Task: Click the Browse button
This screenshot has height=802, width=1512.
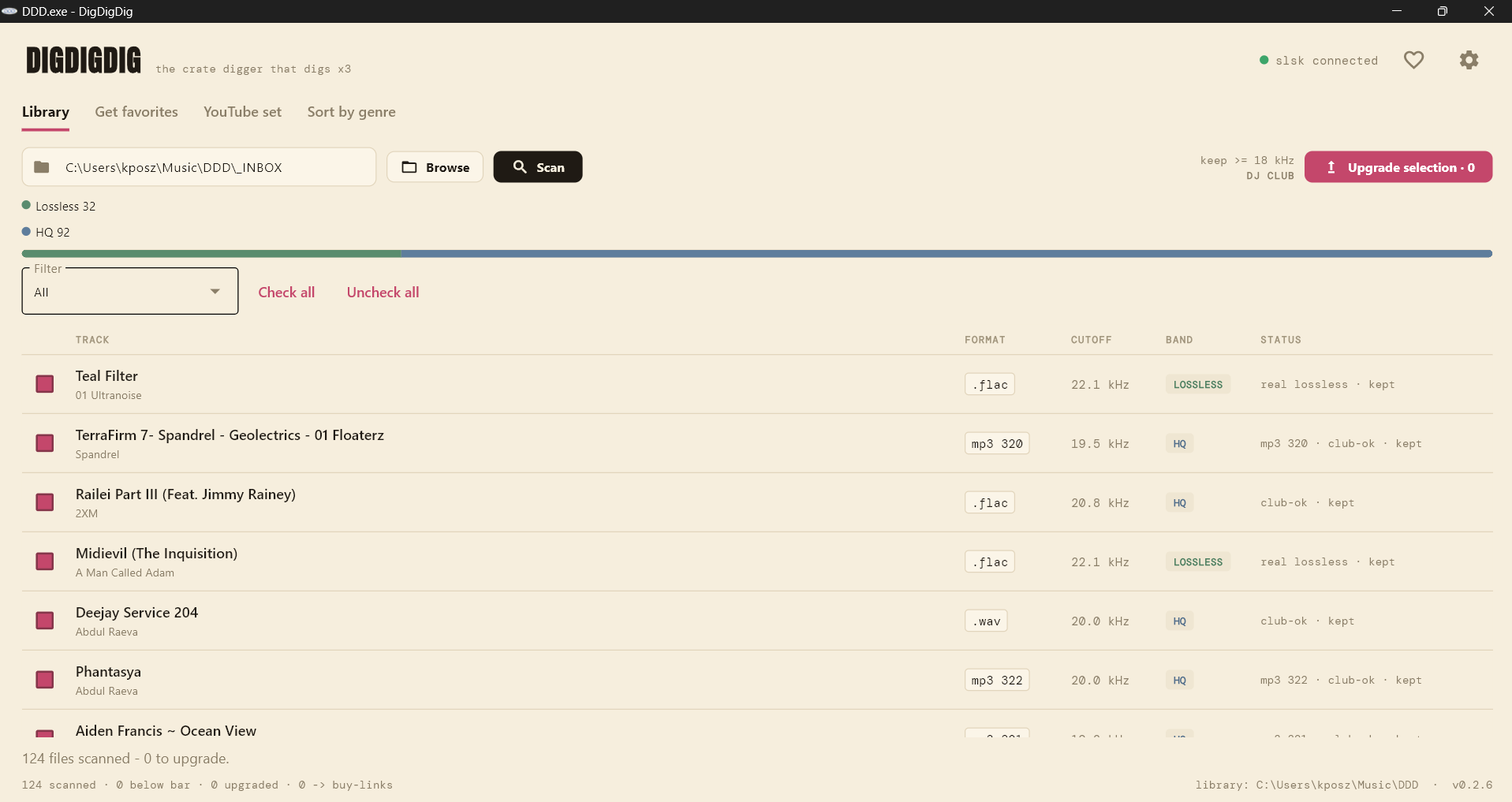Action: click(435, 167)
